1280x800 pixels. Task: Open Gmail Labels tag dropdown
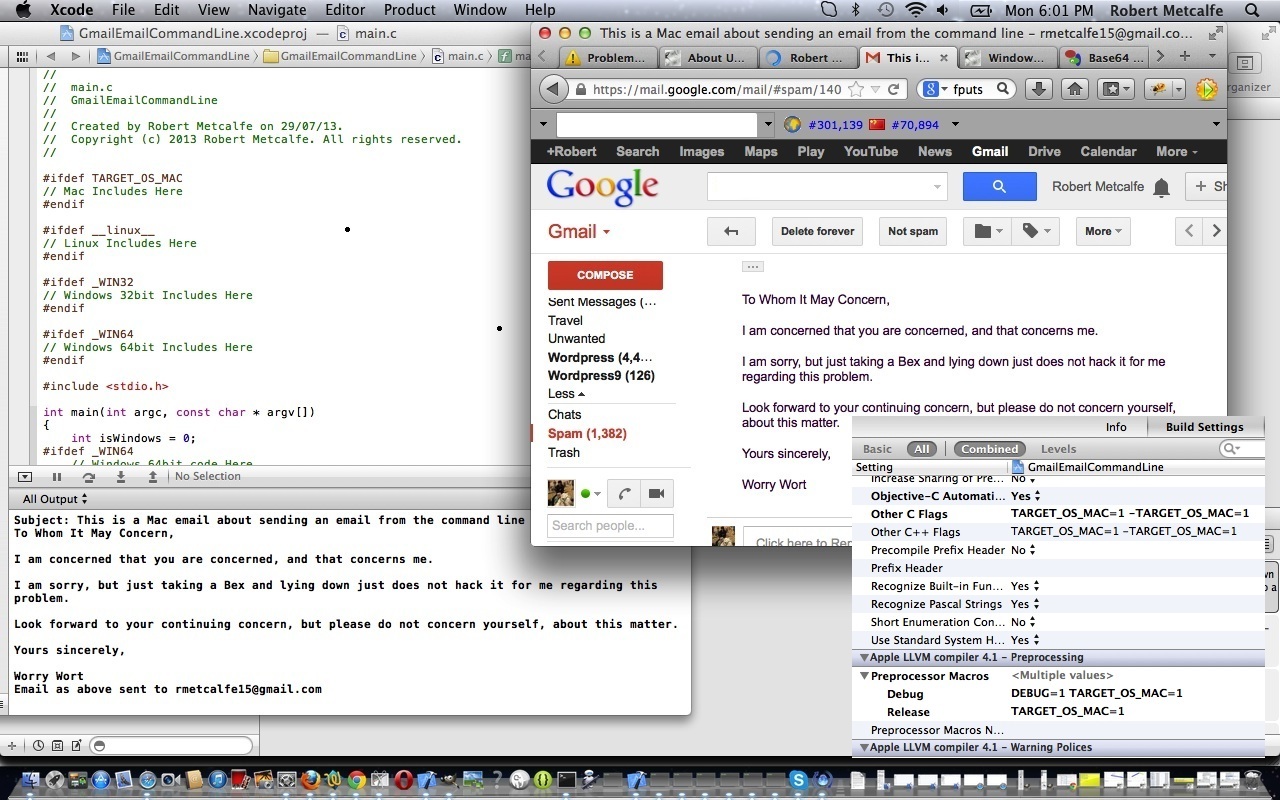1035,231
